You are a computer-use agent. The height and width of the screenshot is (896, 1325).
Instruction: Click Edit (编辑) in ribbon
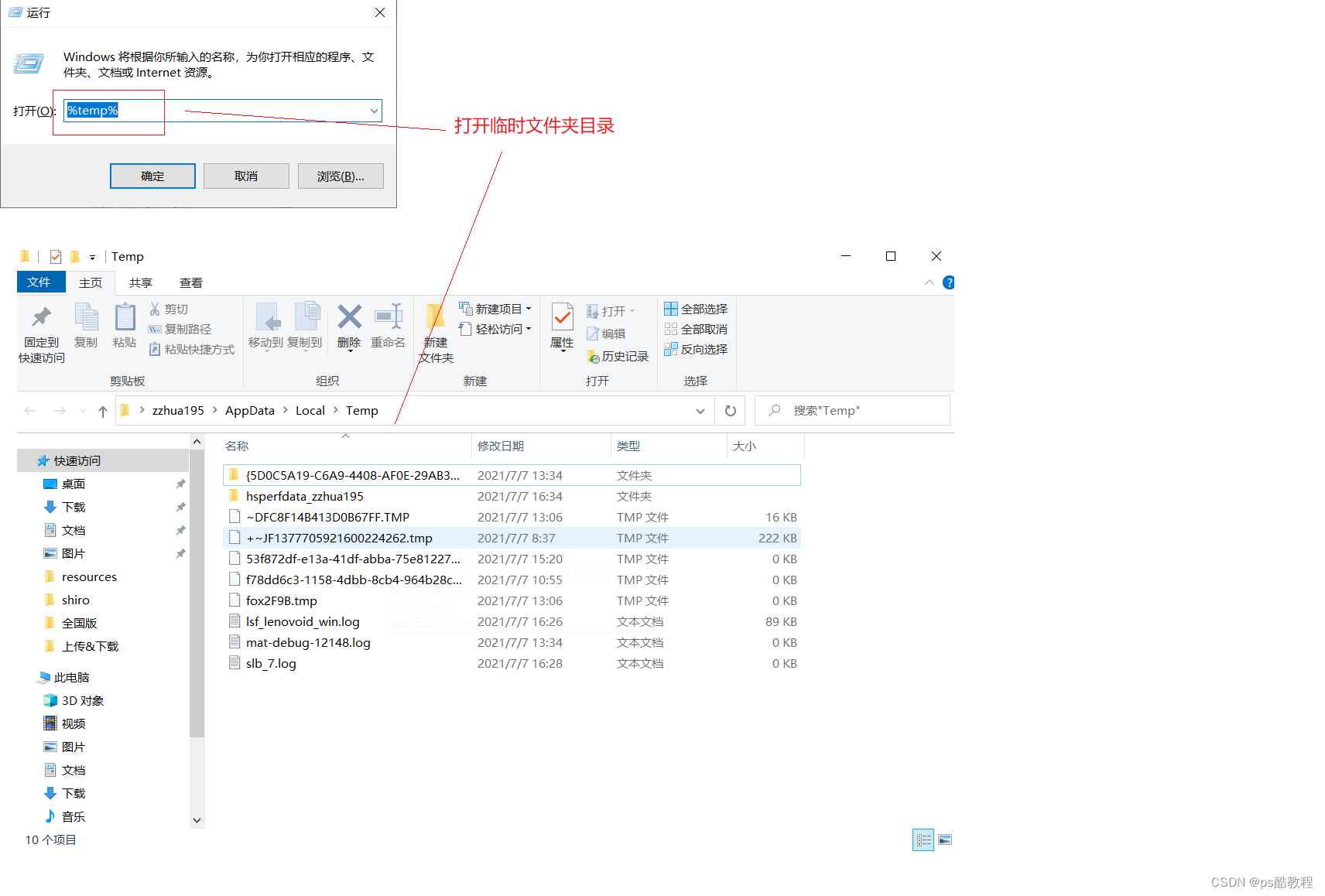[x=606, y=333]
